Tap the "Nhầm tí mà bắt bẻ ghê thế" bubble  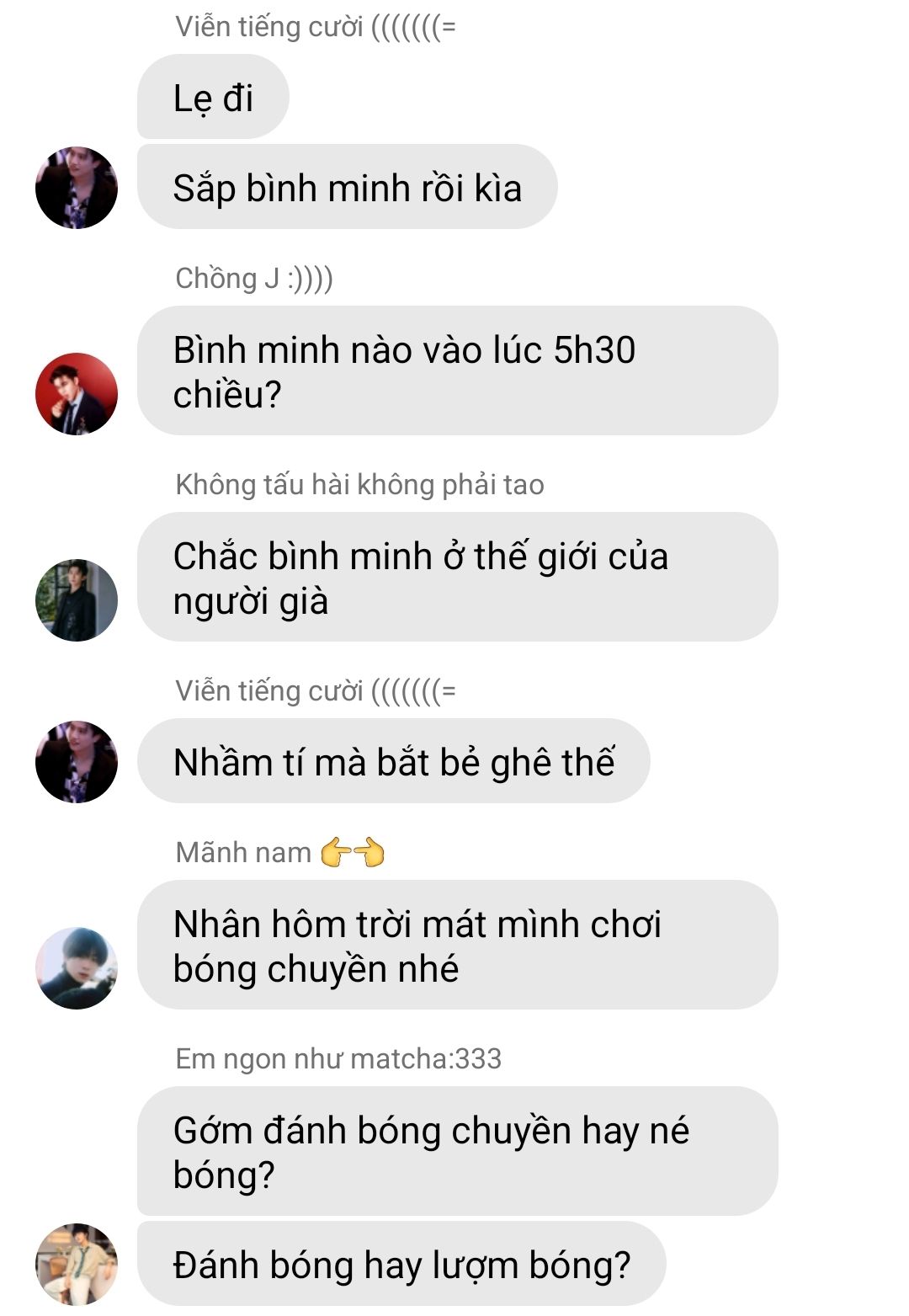coord(394,761)
